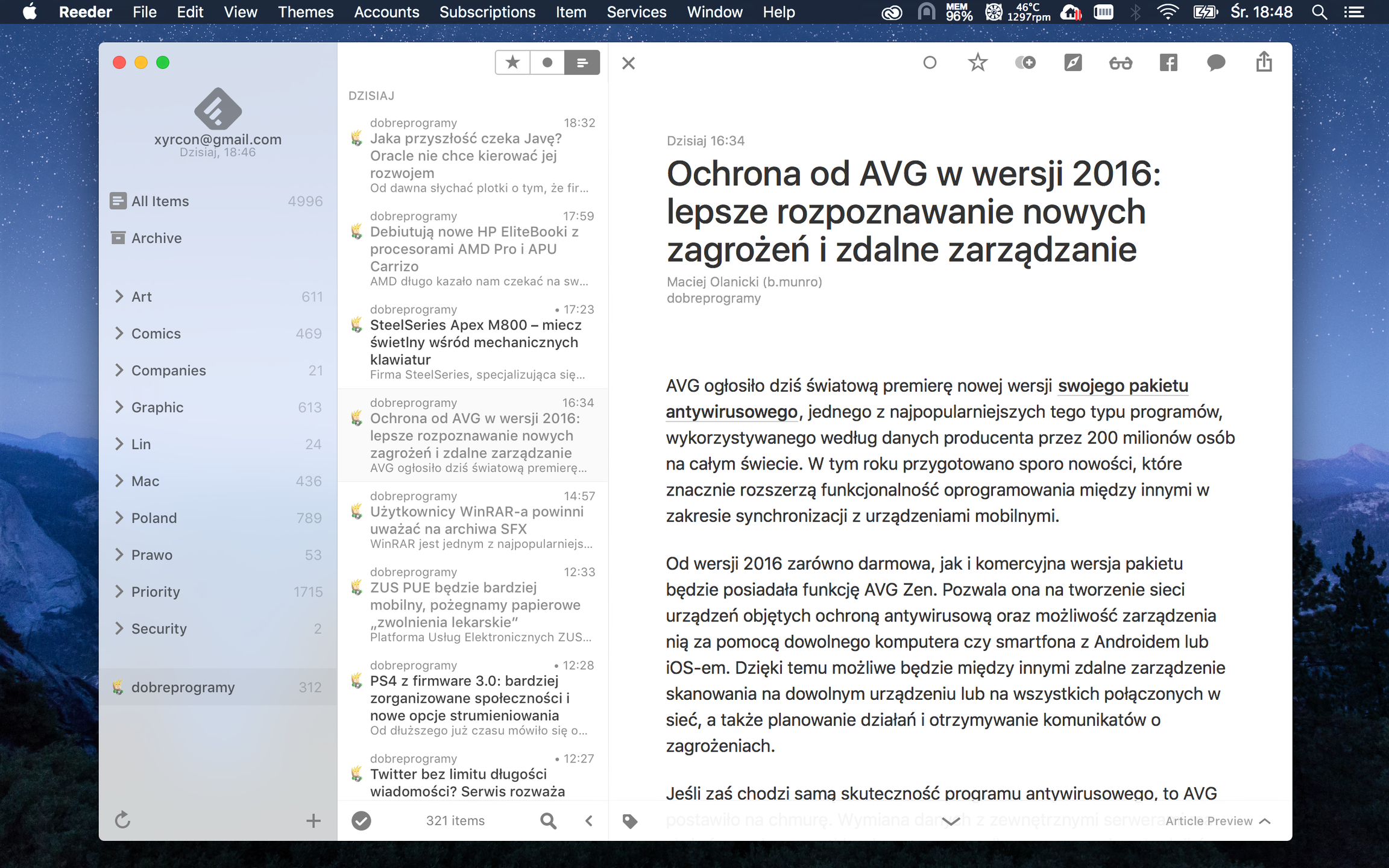The image size is (1389, 868).
Task: Open 'Jaka przyszłość czeka Javę?' article
Action: (x=473, y=156)
